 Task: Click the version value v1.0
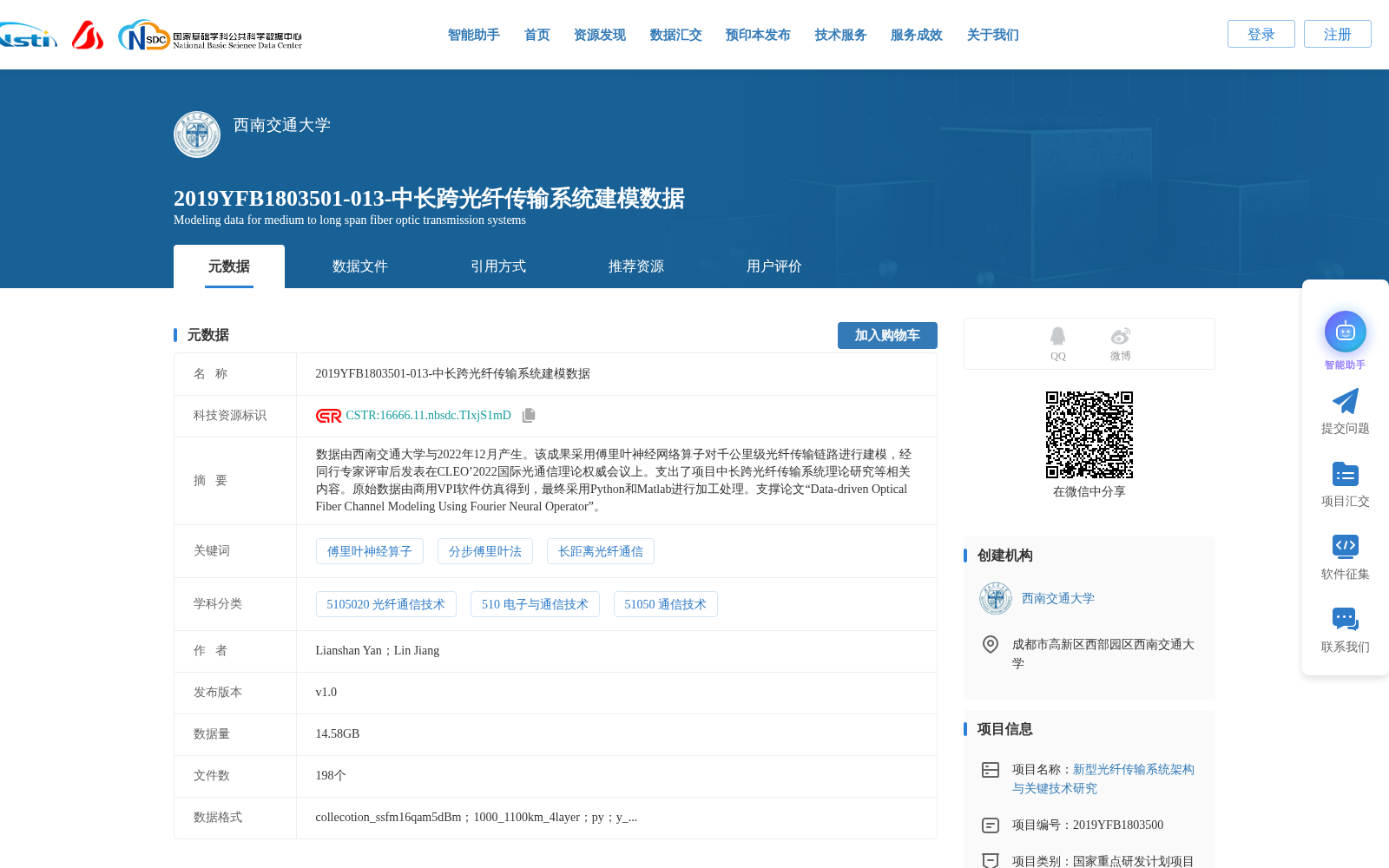(326, 692)
